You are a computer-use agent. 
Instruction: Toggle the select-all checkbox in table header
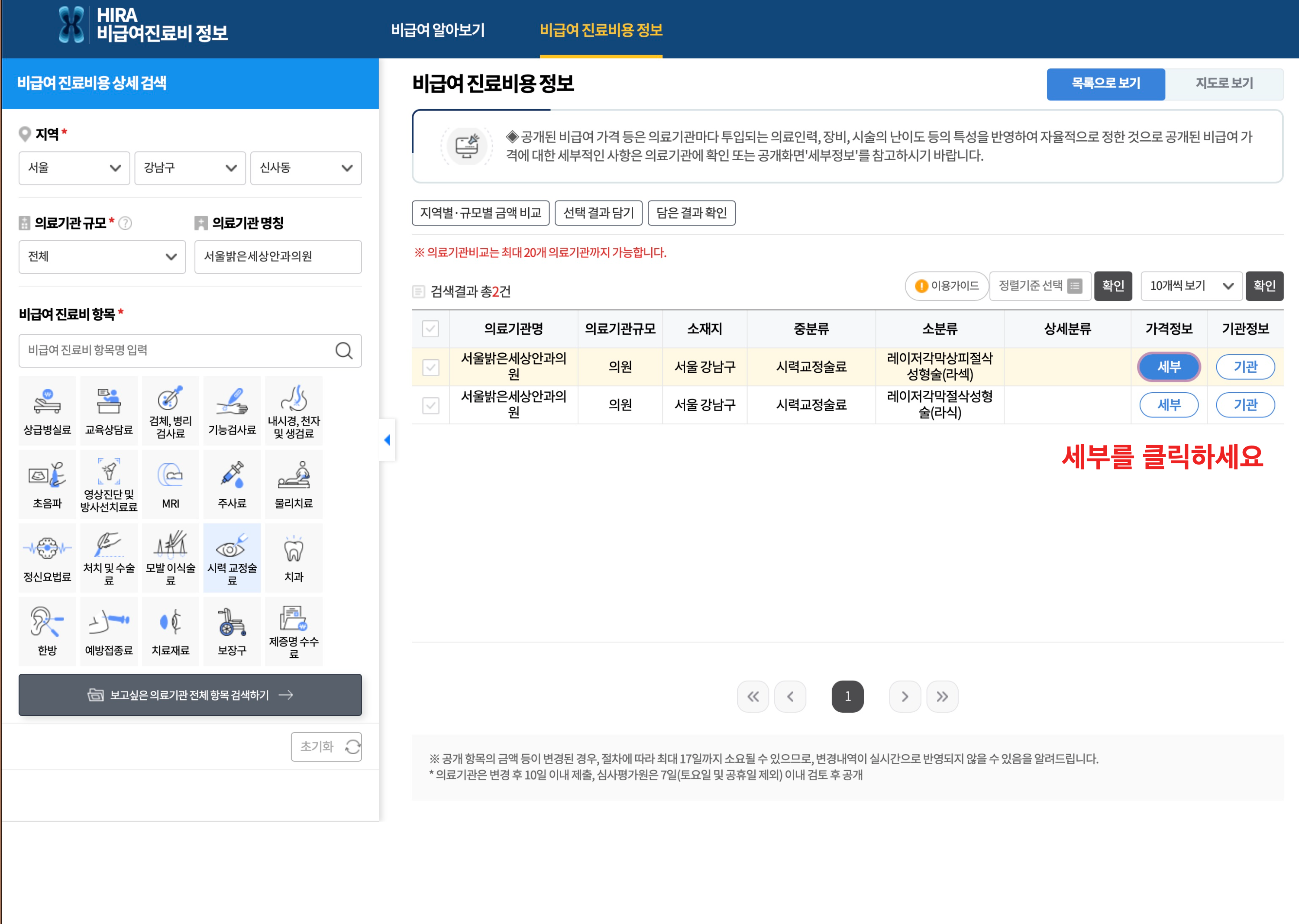[431, 329]
